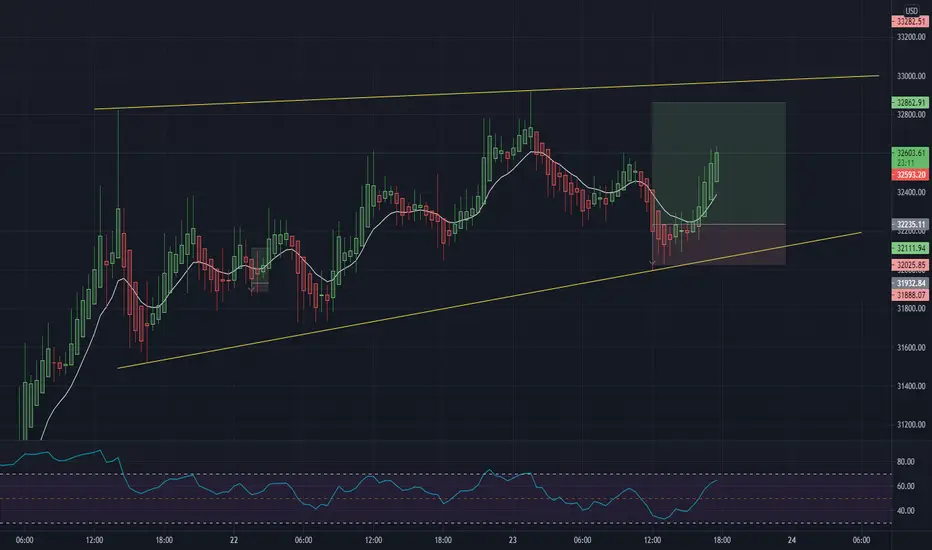Select the red 33282.51 price label
932x550 pixels.
909,21
